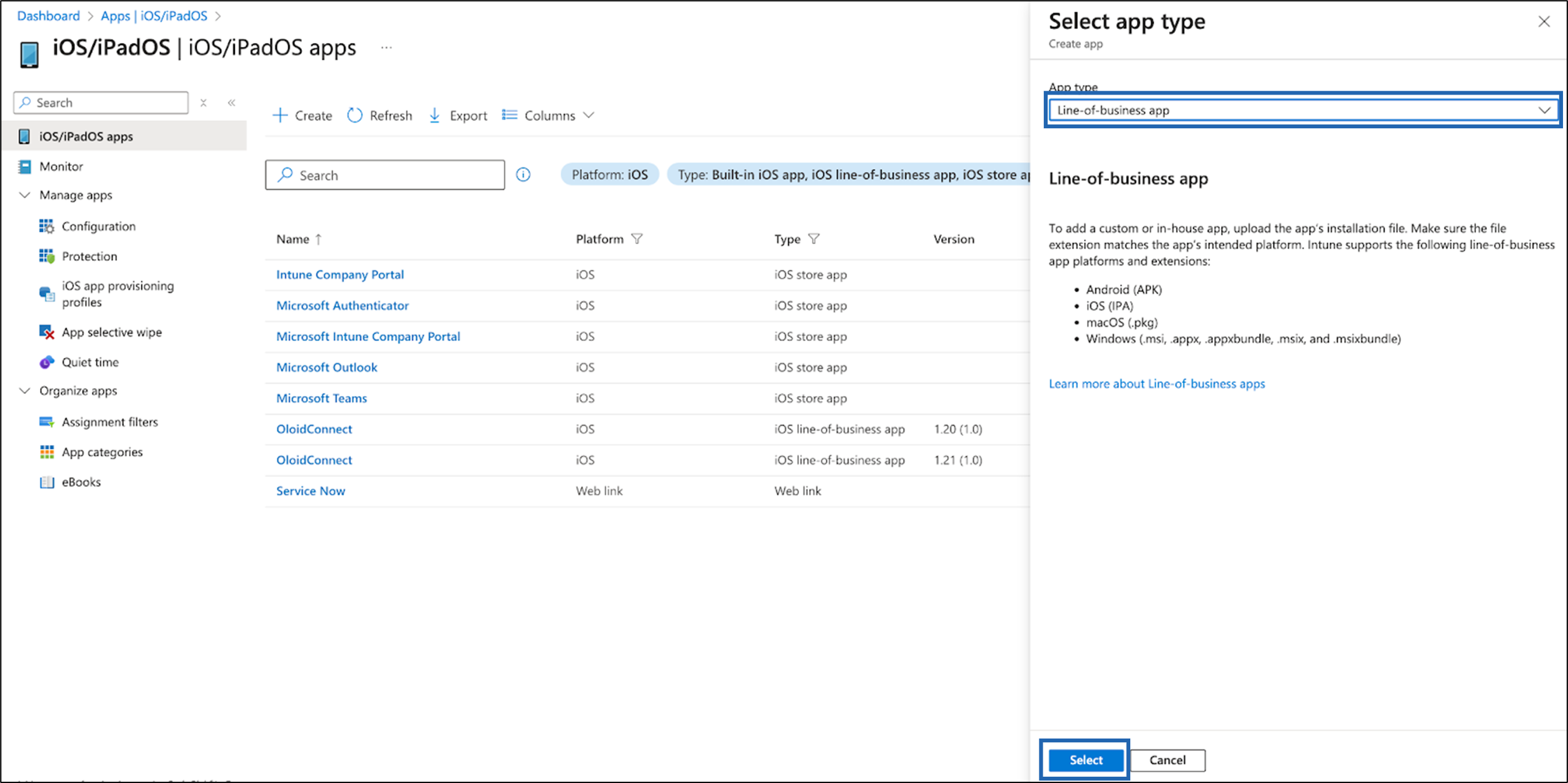Open Microsoft Teams app
The height and width of the screenshot is (783, 1568).
(x=322, y=398)
